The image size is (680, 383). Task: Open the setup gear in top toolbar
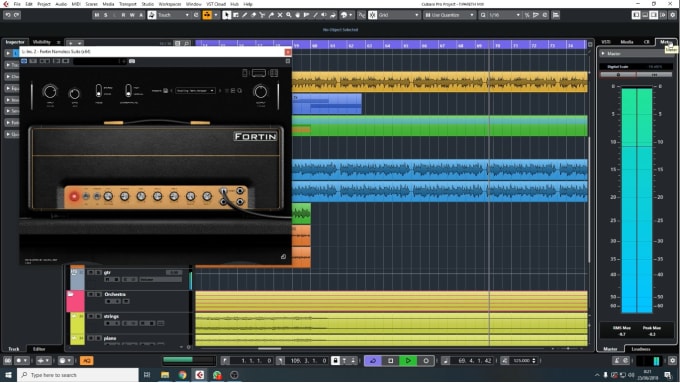(673, 15)
